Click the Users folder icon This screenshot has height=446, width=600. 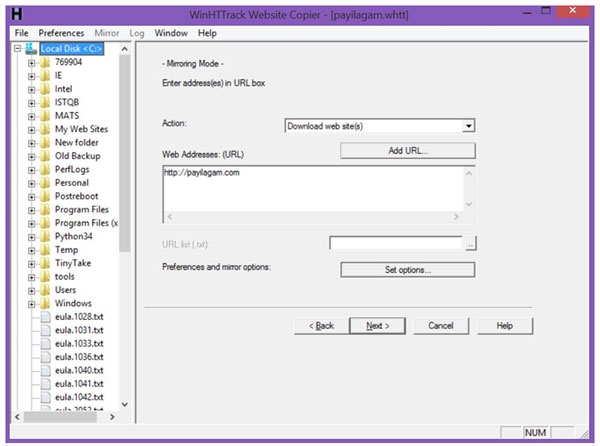45,290
